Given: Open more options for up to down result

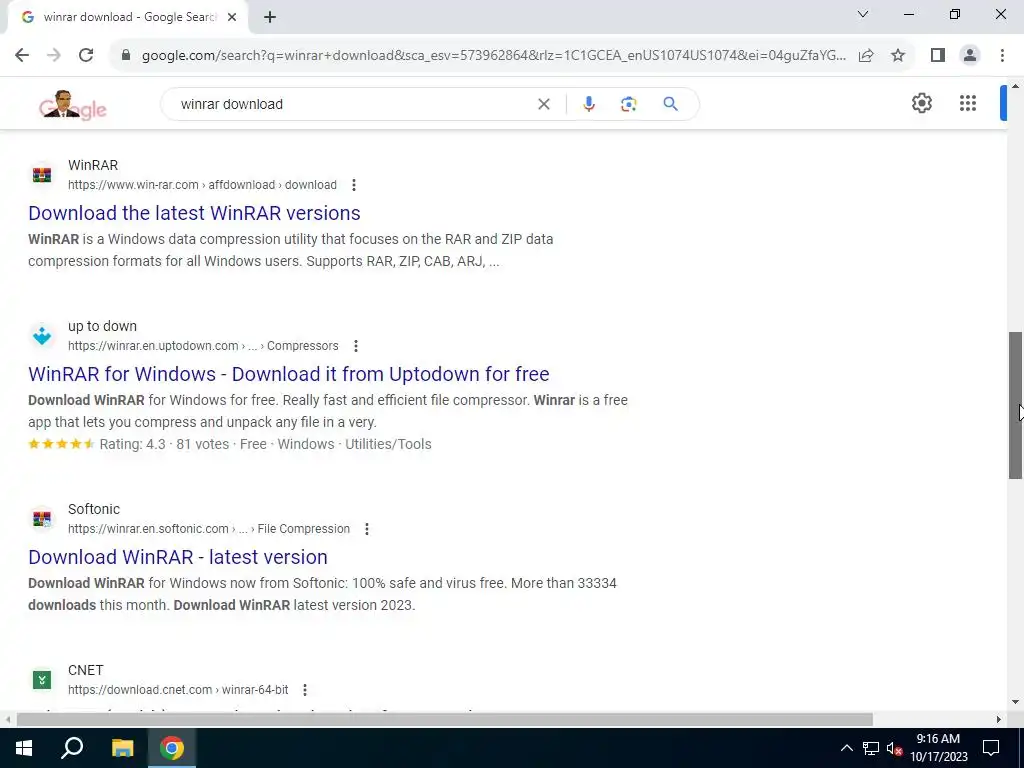Looking at the screenshot, I should tap(356, 345).
